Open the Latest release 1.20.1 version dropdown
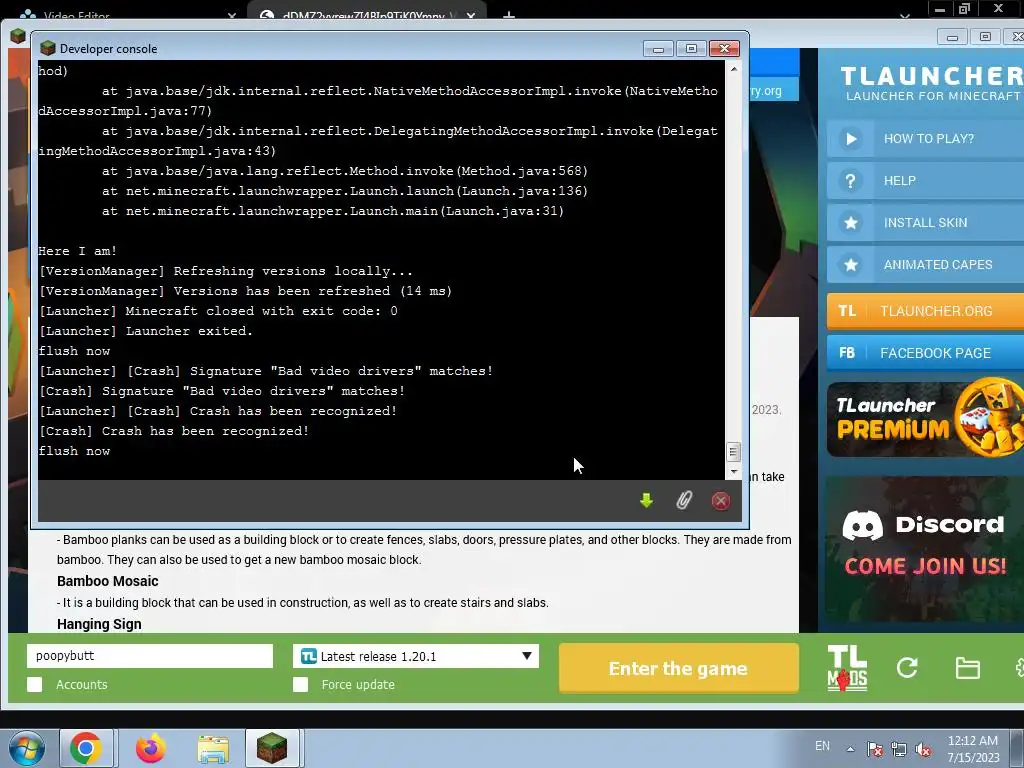1024x768 pixels. coord(416,656)
